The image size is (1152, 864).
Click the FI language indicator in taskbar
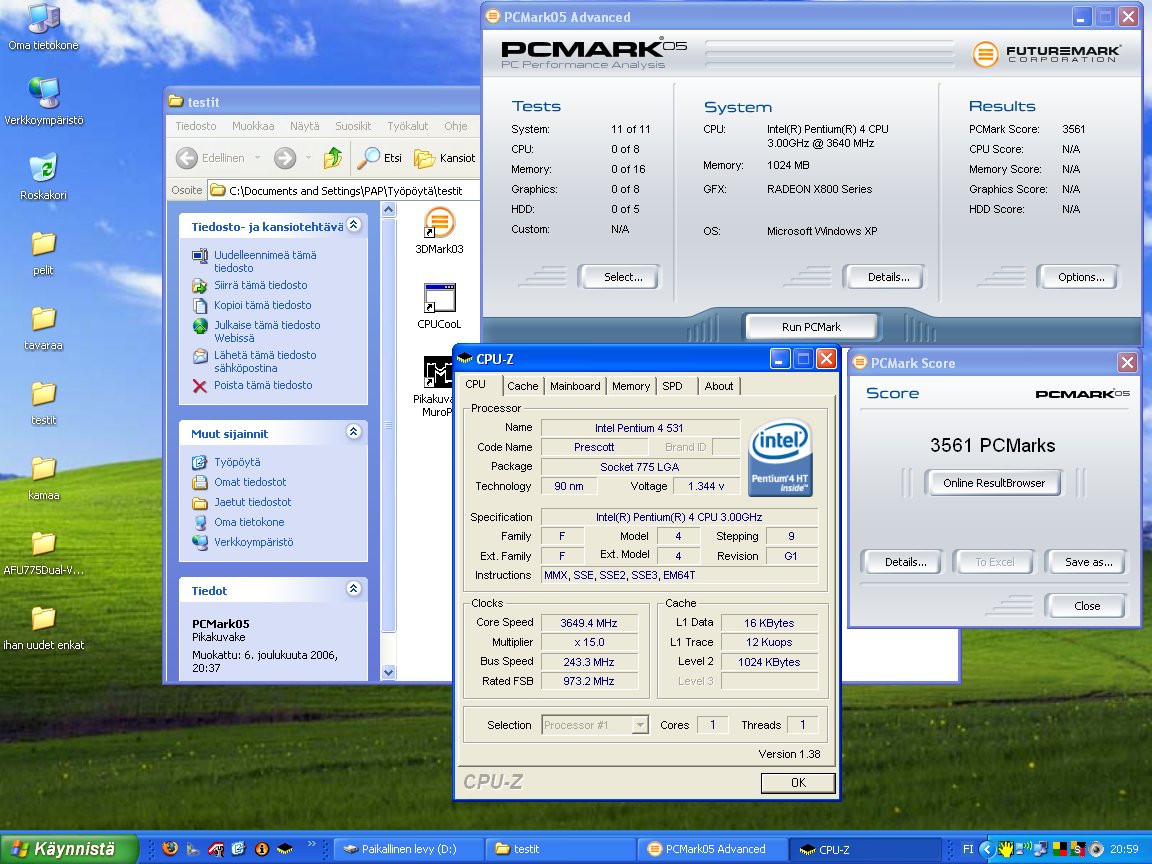[x=968, y=849]
